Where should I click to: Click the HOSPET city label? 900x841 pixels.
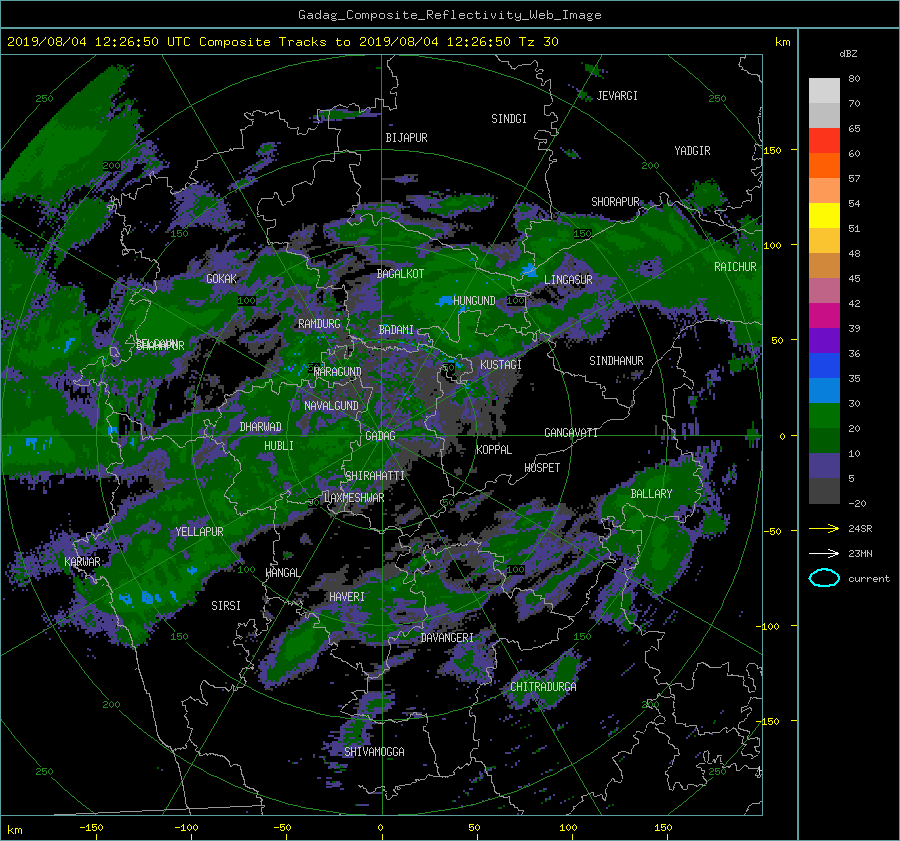pyautogui.click(x=542, y=468)
